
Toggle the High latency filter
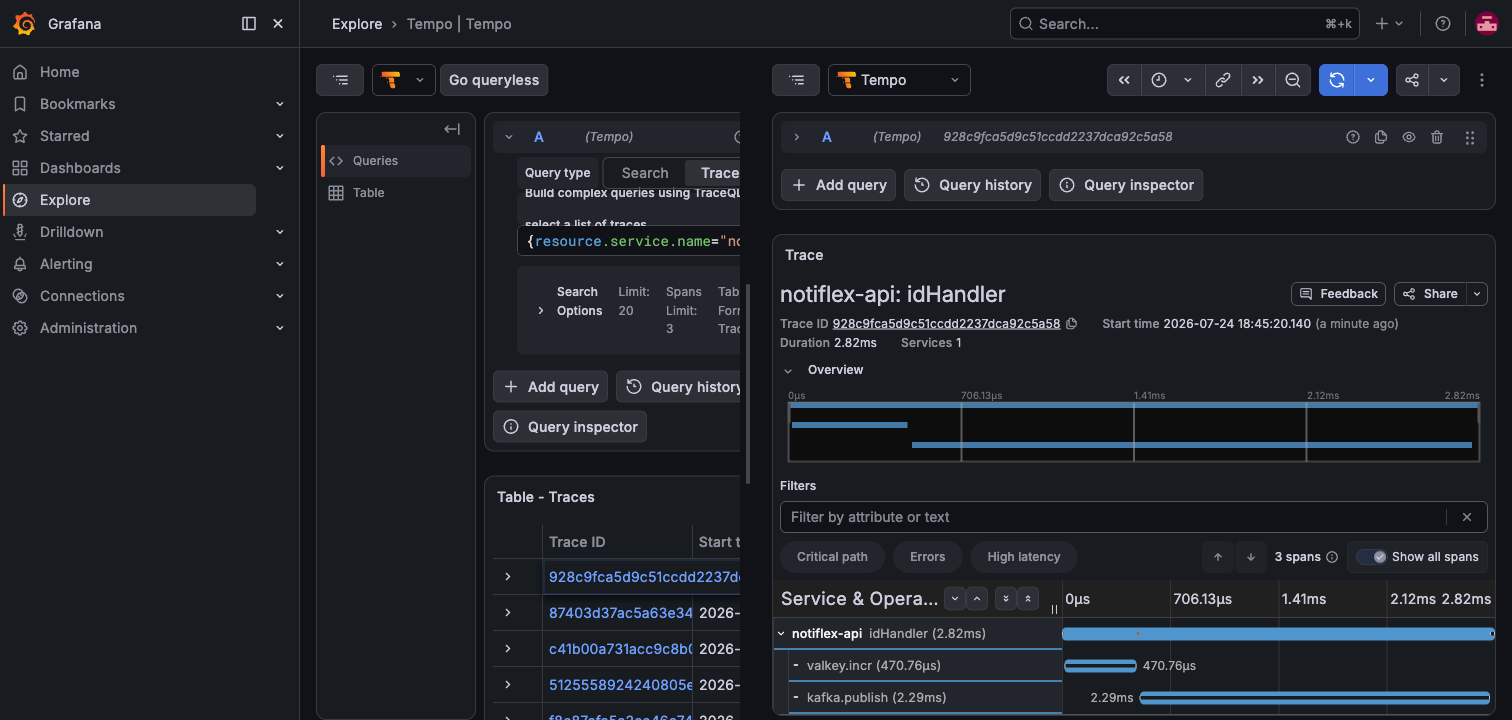[1023, 557]
